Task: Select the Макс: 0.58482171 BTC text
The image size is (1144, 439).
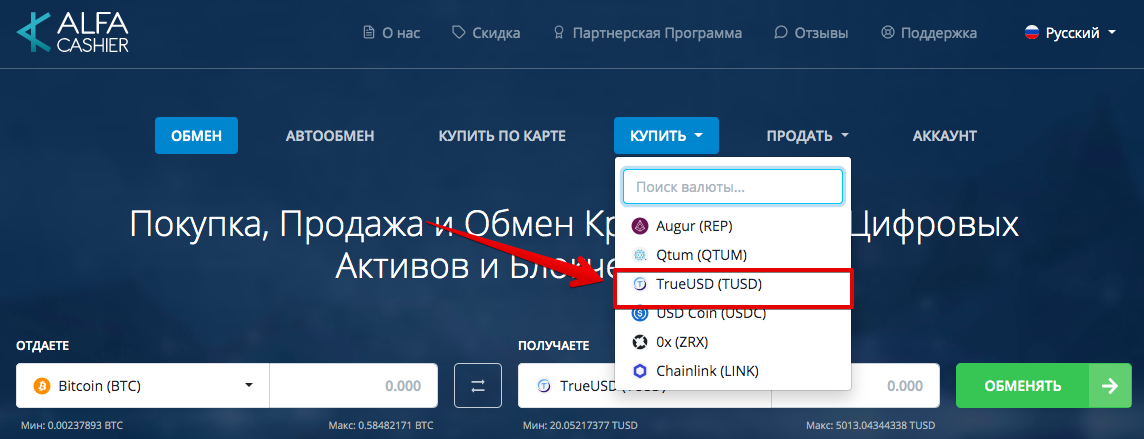Action: (383, 425)
